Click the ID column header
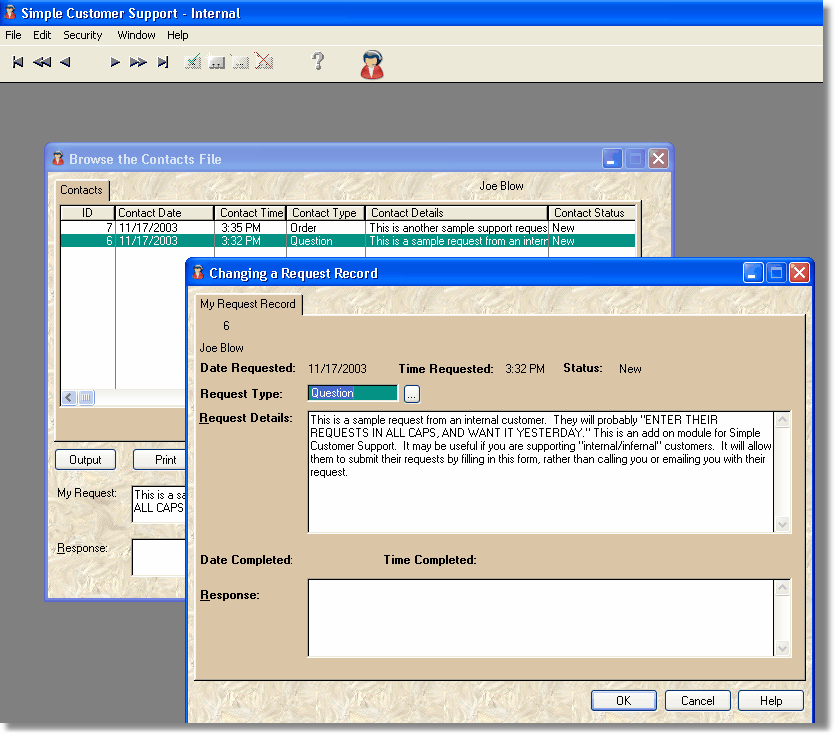The height and width of the screenshot is (735, 835). click(x=87, y=213)
